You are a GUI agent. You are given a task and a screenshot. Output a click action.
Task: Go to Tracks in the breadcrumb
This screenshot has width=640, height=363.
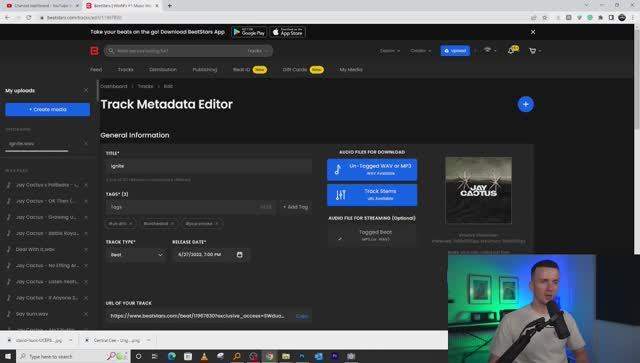pyautogui.click(x=145, y=86)
